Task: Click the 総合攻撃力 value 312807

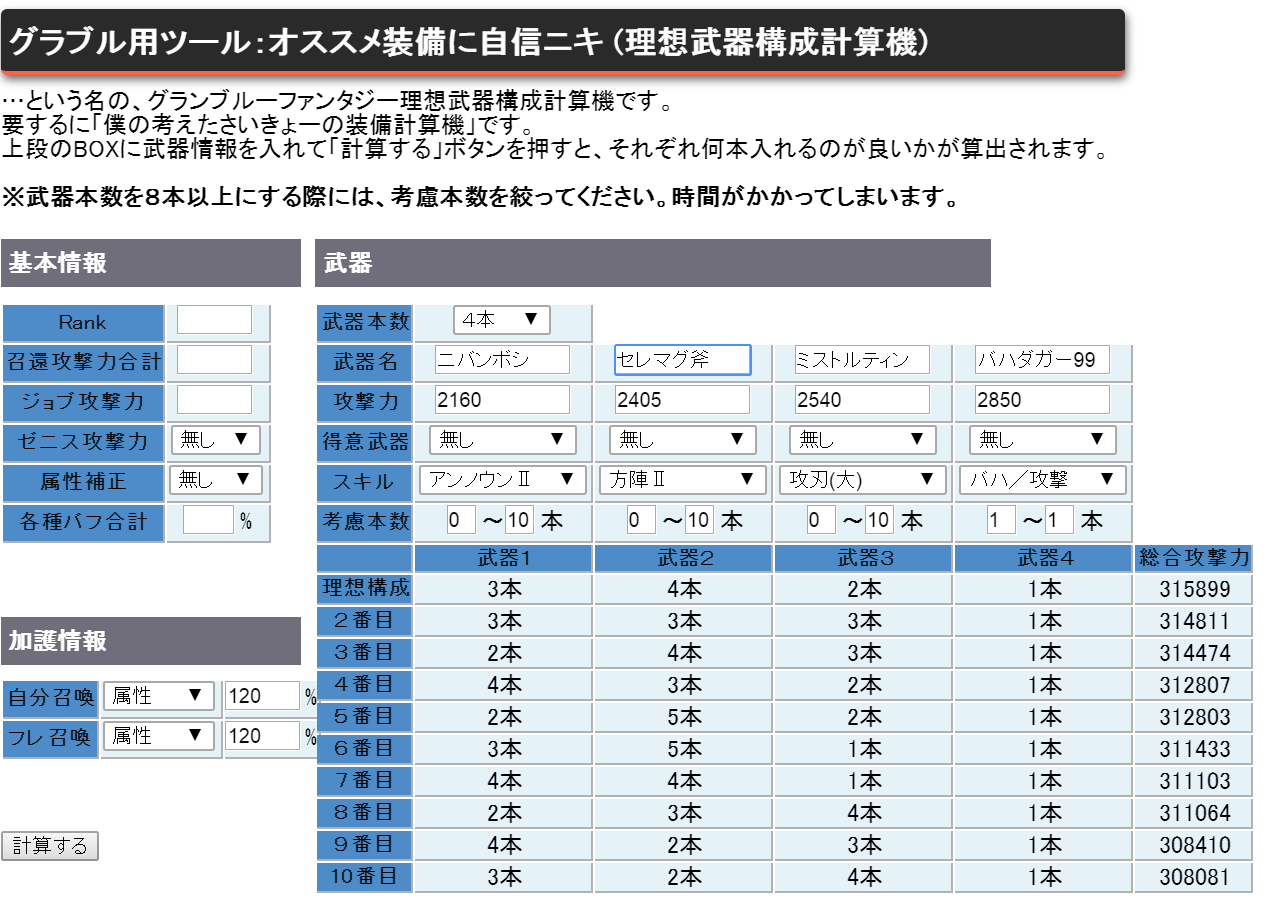Action: pos(1194,686)
